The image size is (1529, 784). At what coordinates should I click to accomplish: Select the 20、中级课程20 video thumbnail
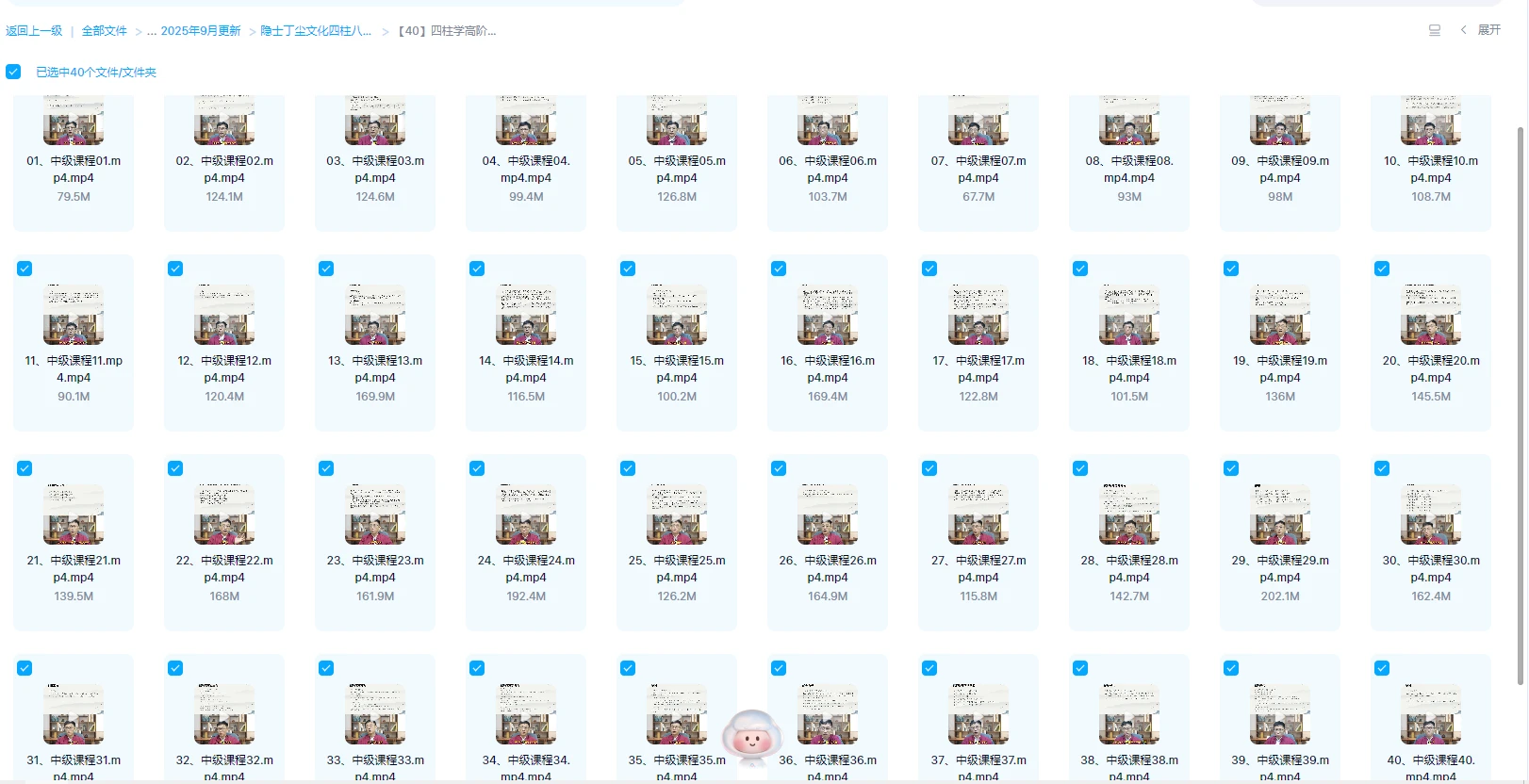coord(1431,315)
